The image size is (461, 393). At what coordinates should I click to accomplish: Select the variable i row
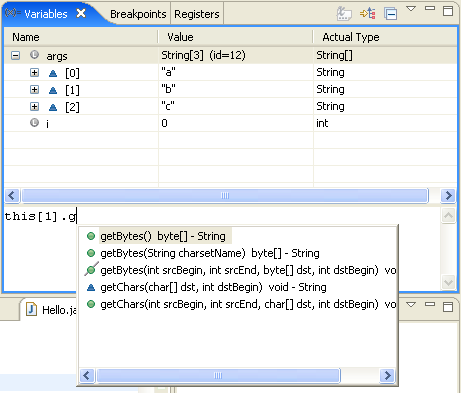230,123
